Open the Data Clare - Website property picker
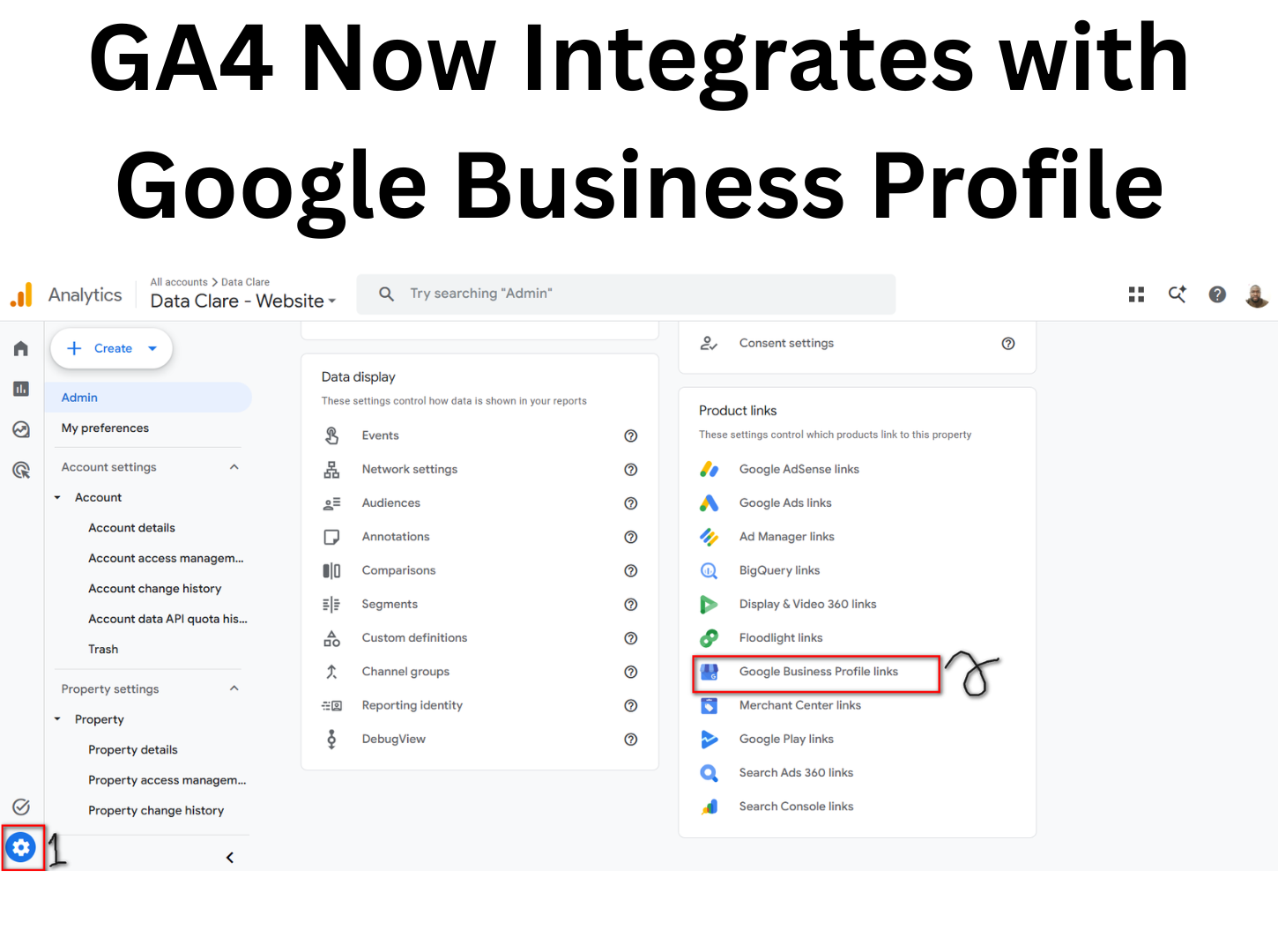 pyautogui.click(x=243, y=301)
